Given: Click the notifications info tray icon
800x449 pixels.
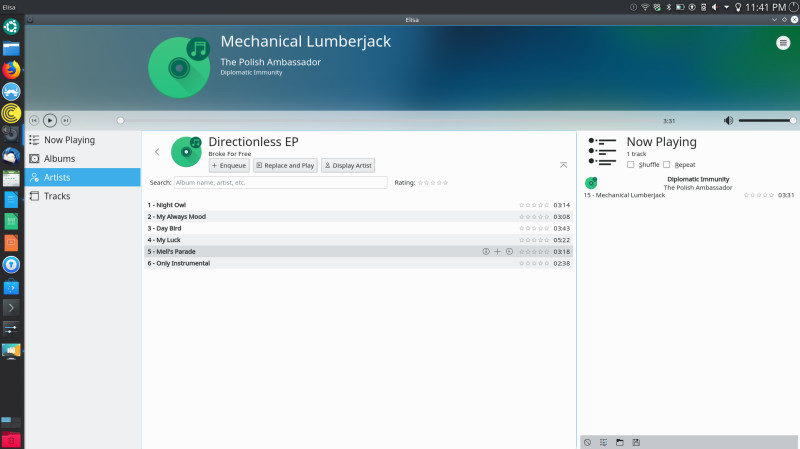Looking at the screenshot, I should coord(633,7).
